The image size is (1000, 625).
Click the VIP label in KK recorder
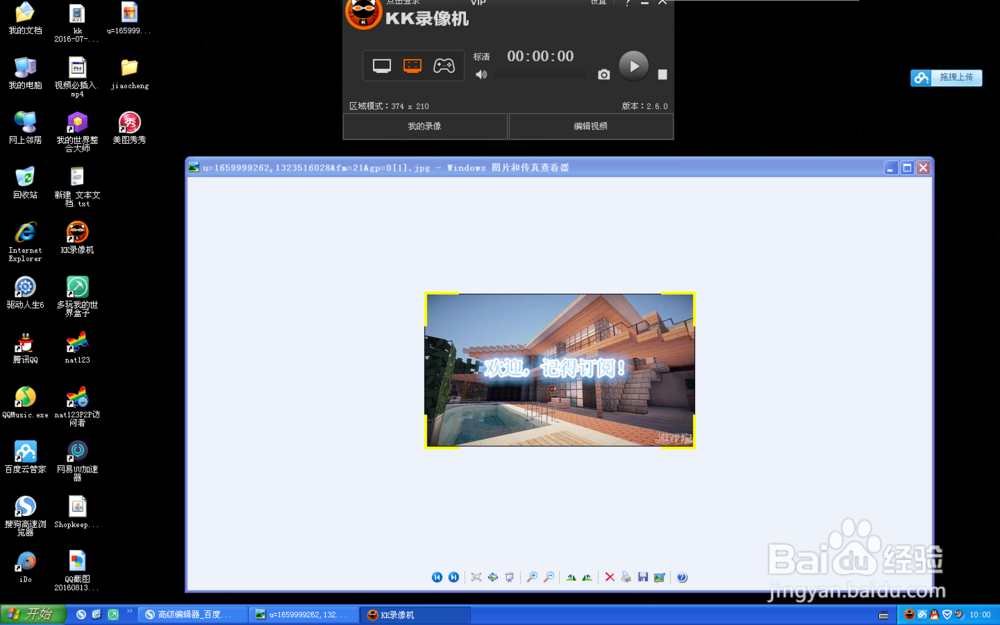(x=478, y=3)
